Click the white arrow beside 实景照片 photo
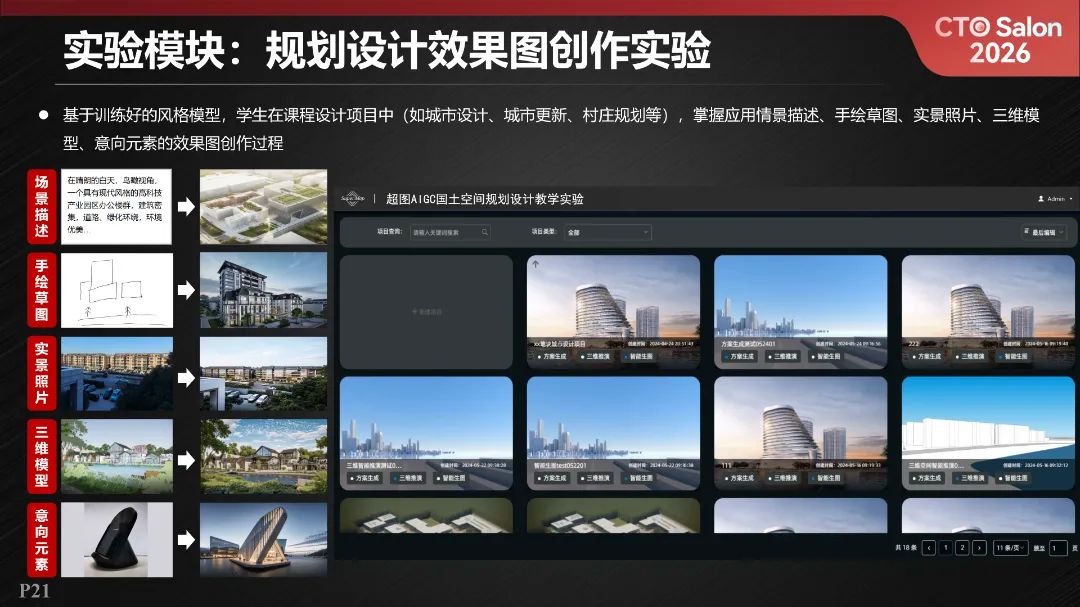Image resolution: width=1080 pixels, height=607 pixels. tap(186, 378)
